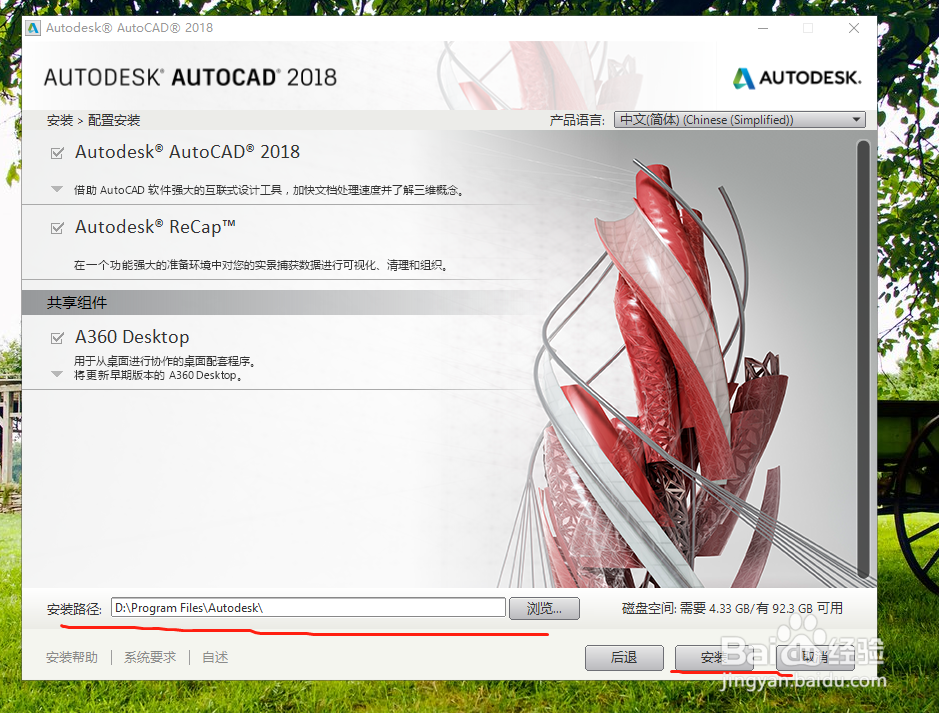Screen dimensions: 939x713
Task: Click the A360 Desktop title text
Action: [x=132, y=337]
